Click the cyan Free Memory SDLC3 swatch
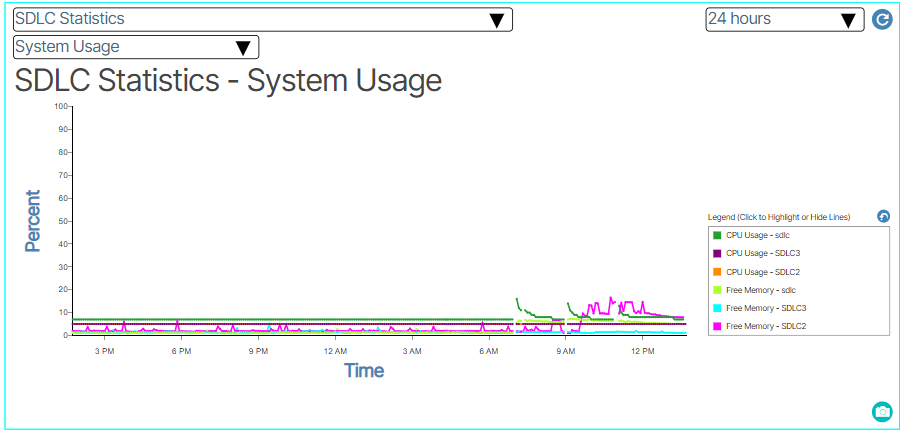 [x=717, y=308]
